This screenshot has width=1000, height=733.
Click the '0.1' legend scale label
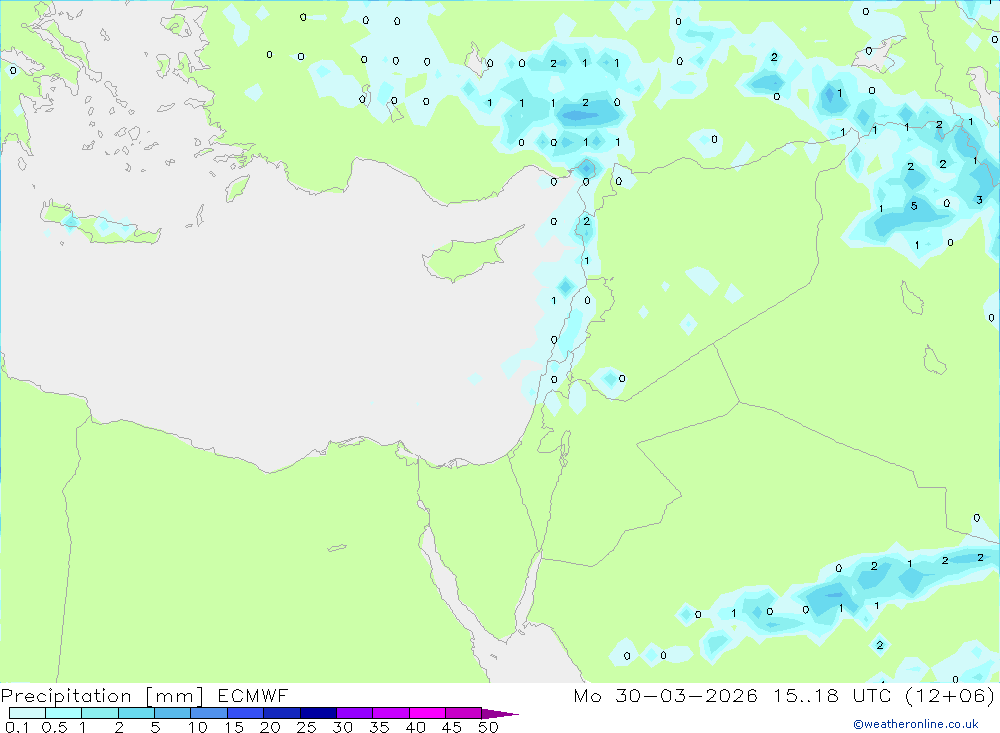tap(17, 727)
